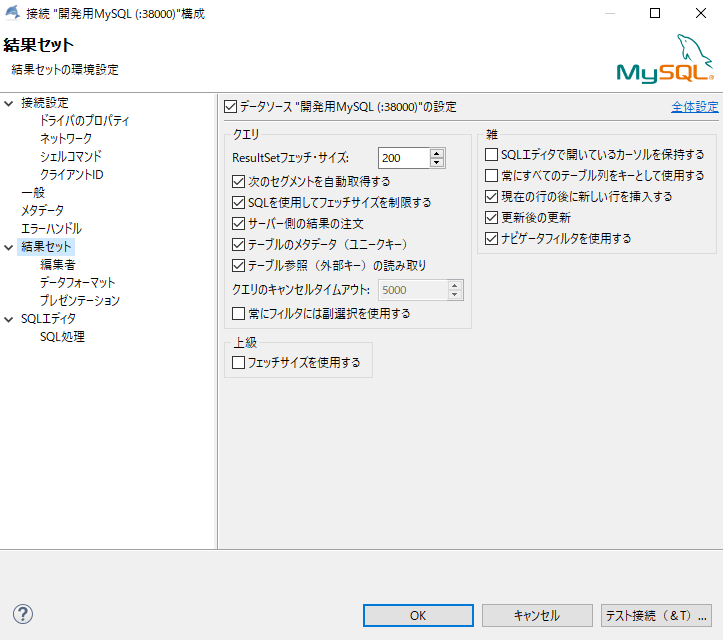Image resolution: width=723 pixels, height=640 pixels.
Task: Uncheck 現在の行の後に新しい行を挿入する
Action: [492, 196]
